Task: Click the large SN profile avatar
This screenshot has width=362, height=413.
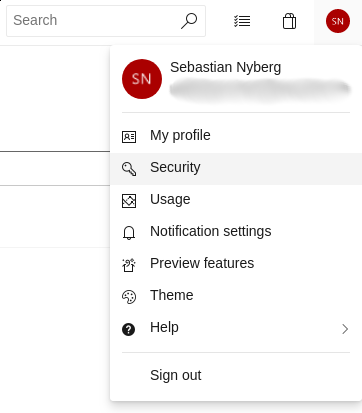Action: [x=142, y=79]
